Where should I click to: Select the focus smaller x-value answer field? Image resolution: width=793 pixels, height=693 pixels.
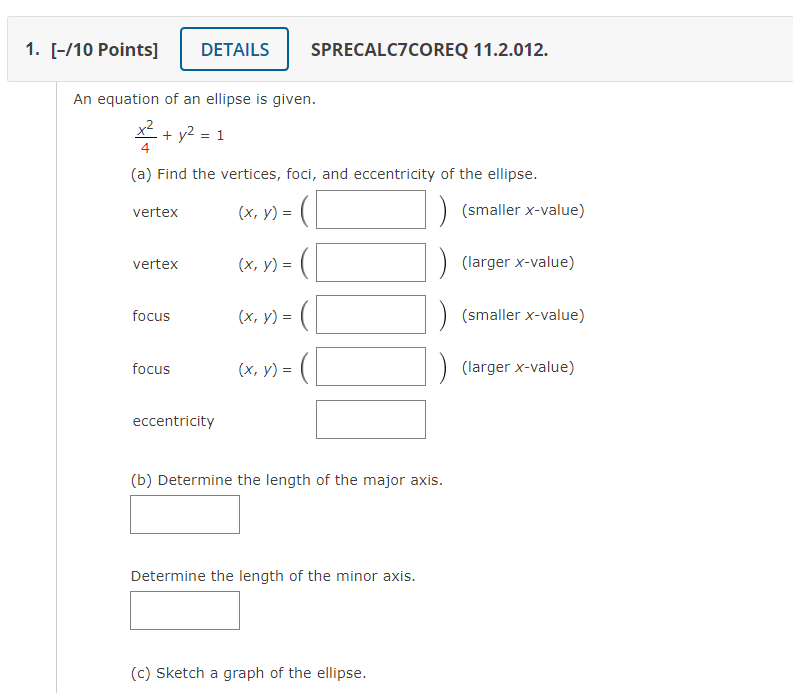coord(371,315)
